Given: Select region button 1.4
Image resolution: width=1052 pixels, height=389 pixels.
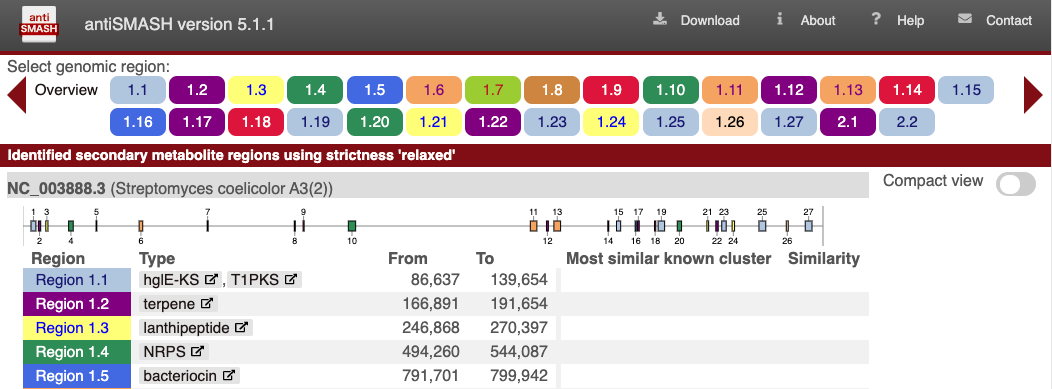Looking at the screenshot, I should point(315,90).
